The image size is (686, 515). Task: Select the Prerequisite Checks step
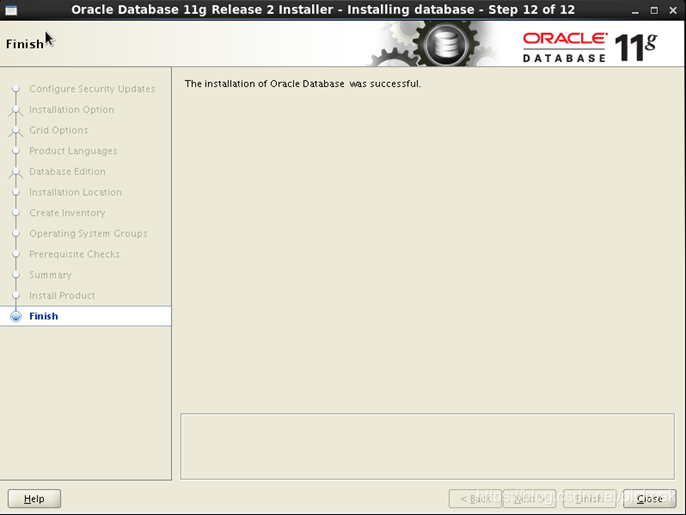tap(74, 254)
